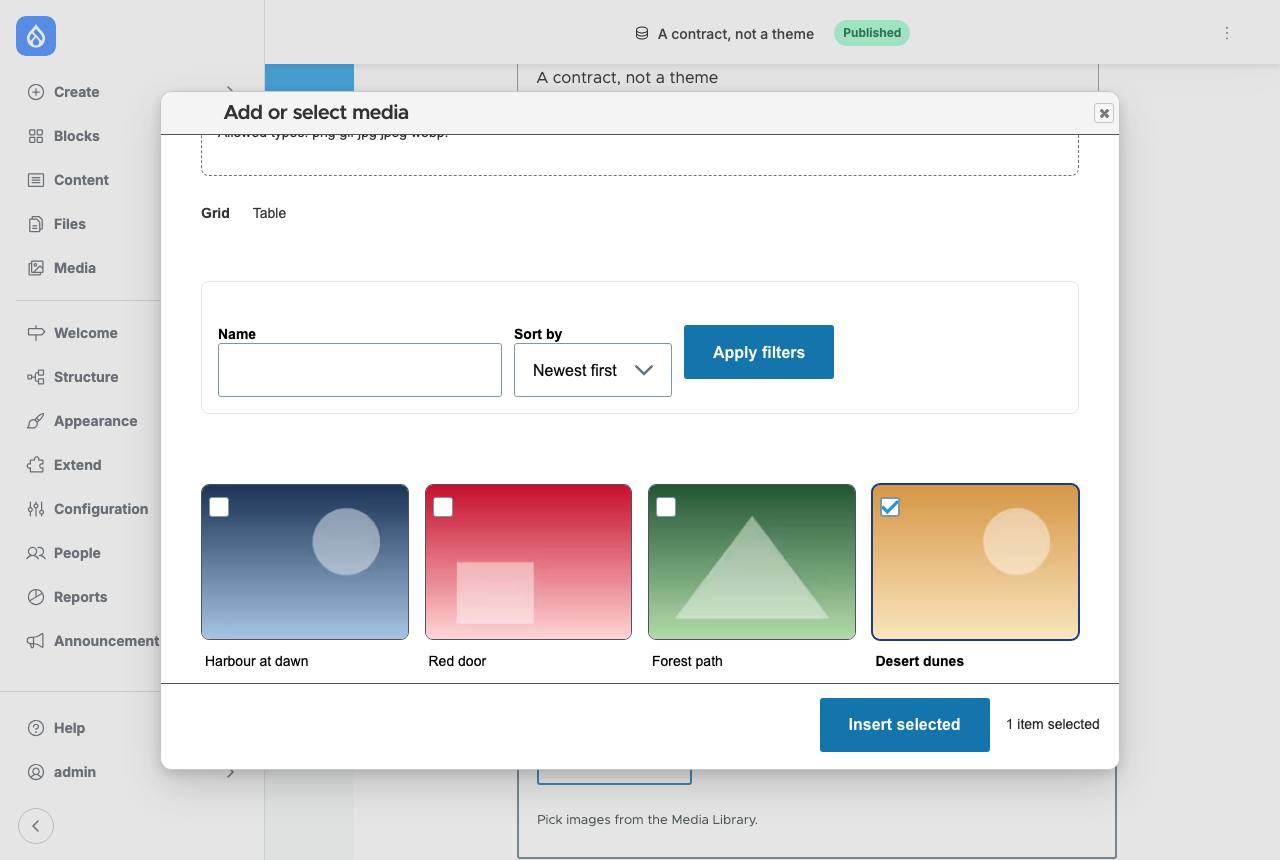Untick the Desert dunes checkbox
This screenshot has width=1280, height=860.
890,507
